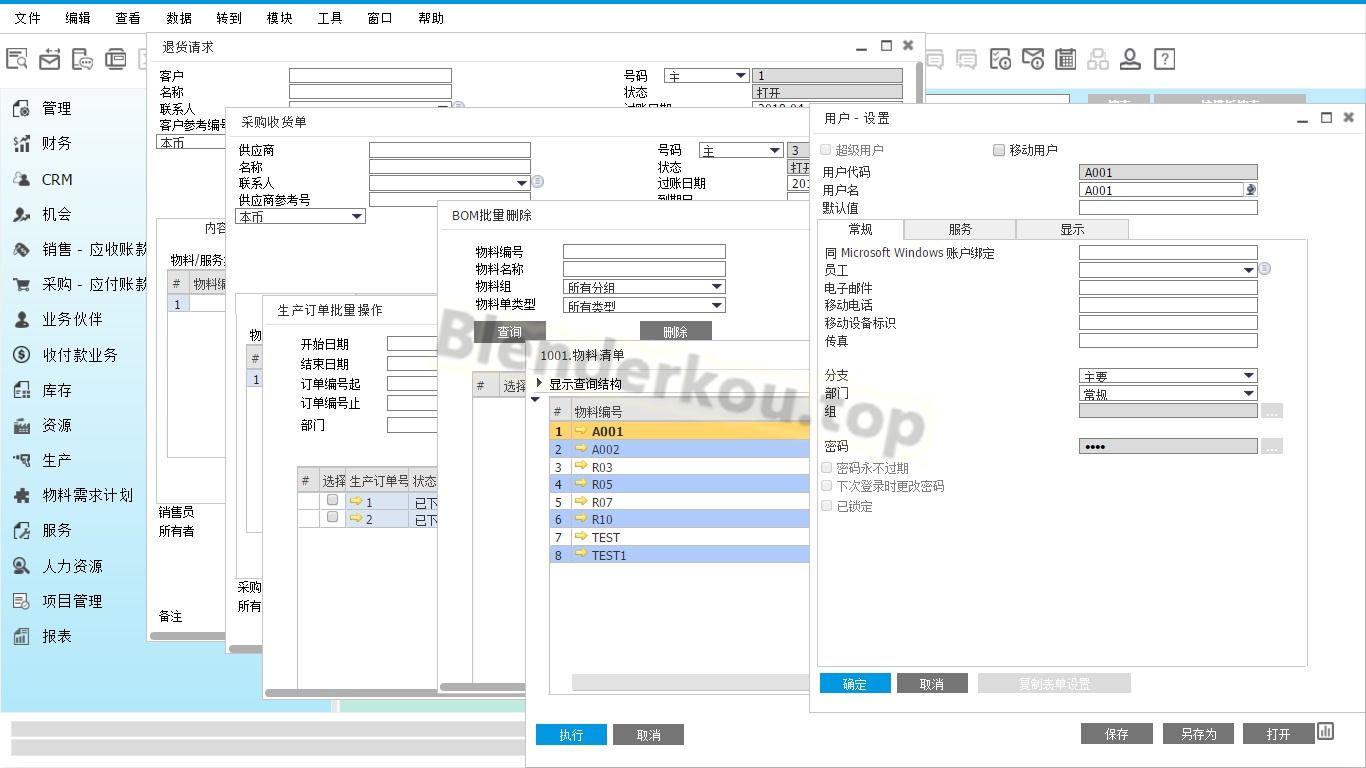Click the user profile toolbar icon
Image resolution: width=1366 pixels, height=768 pixels.
[1130, 59]
